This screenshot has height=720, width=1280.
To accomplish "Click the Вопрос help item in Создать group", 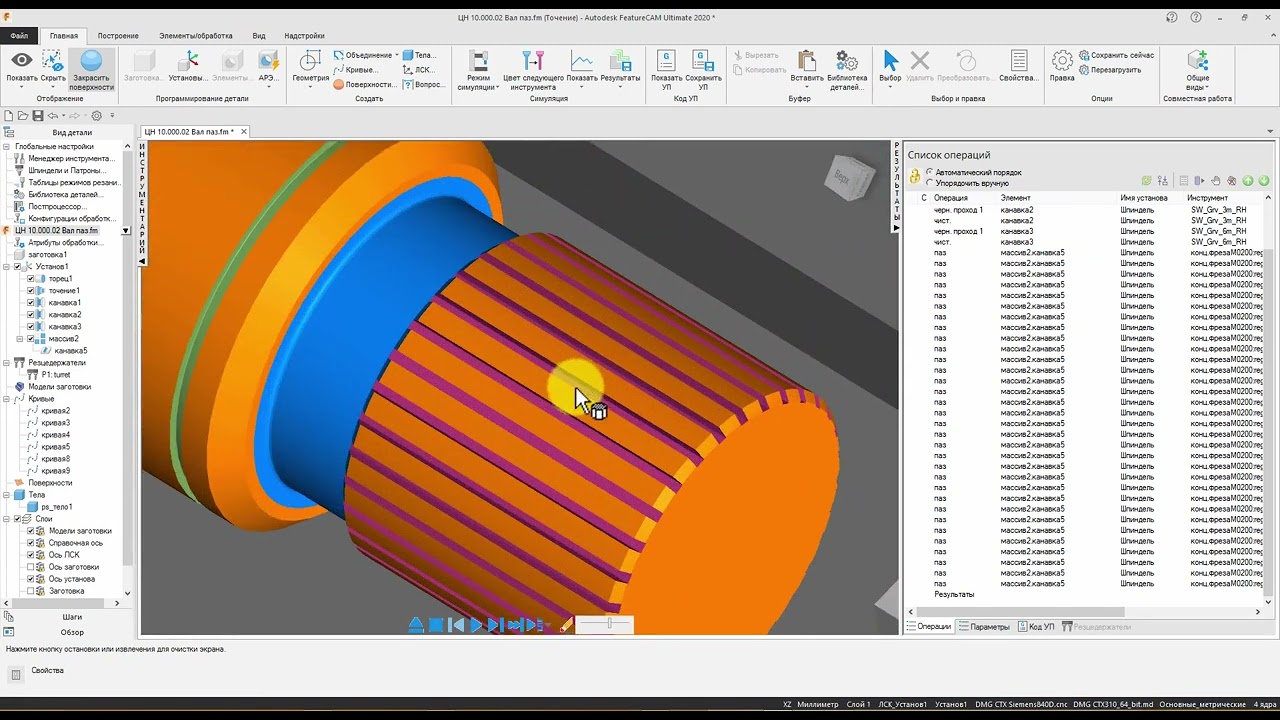I will coord(424,85).
